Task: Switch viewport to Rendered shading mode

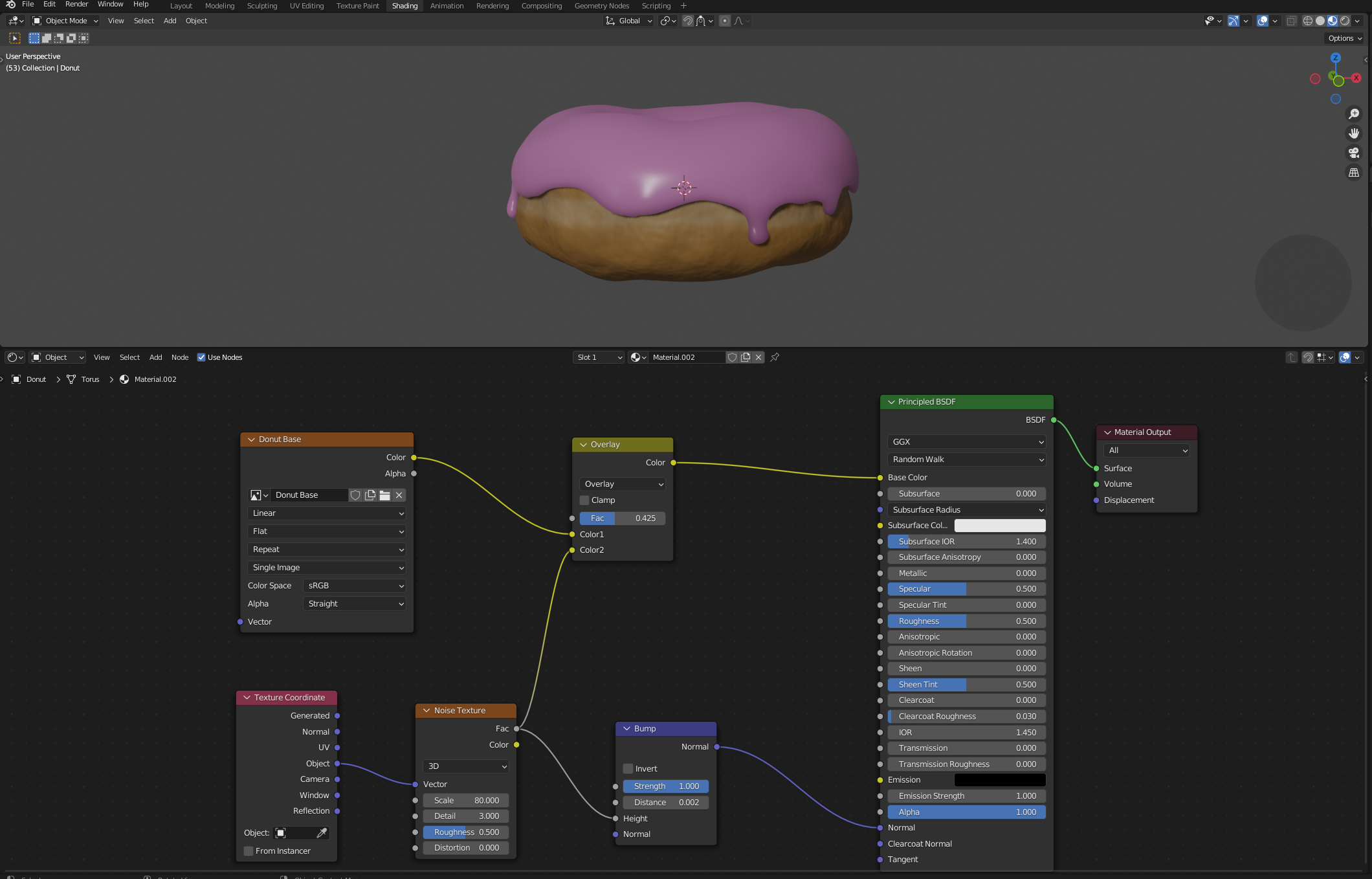Action: point(1344,21)
